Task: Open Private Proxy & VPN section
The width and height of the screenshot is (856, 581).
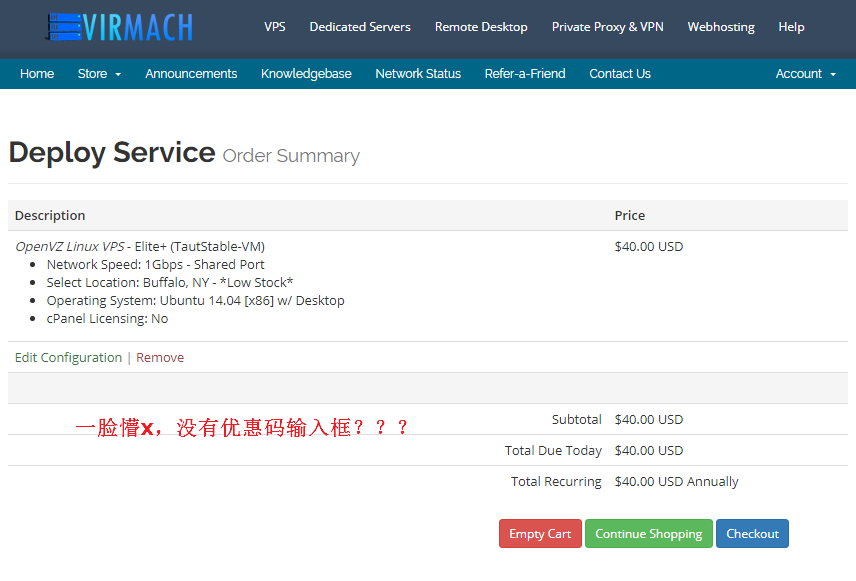Action: 607,27
